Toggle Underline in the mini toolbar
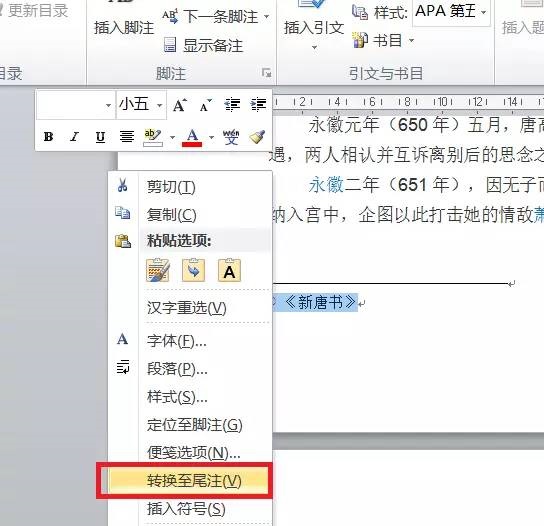This screenshot has height=526, width=544. tap(100, 137)
